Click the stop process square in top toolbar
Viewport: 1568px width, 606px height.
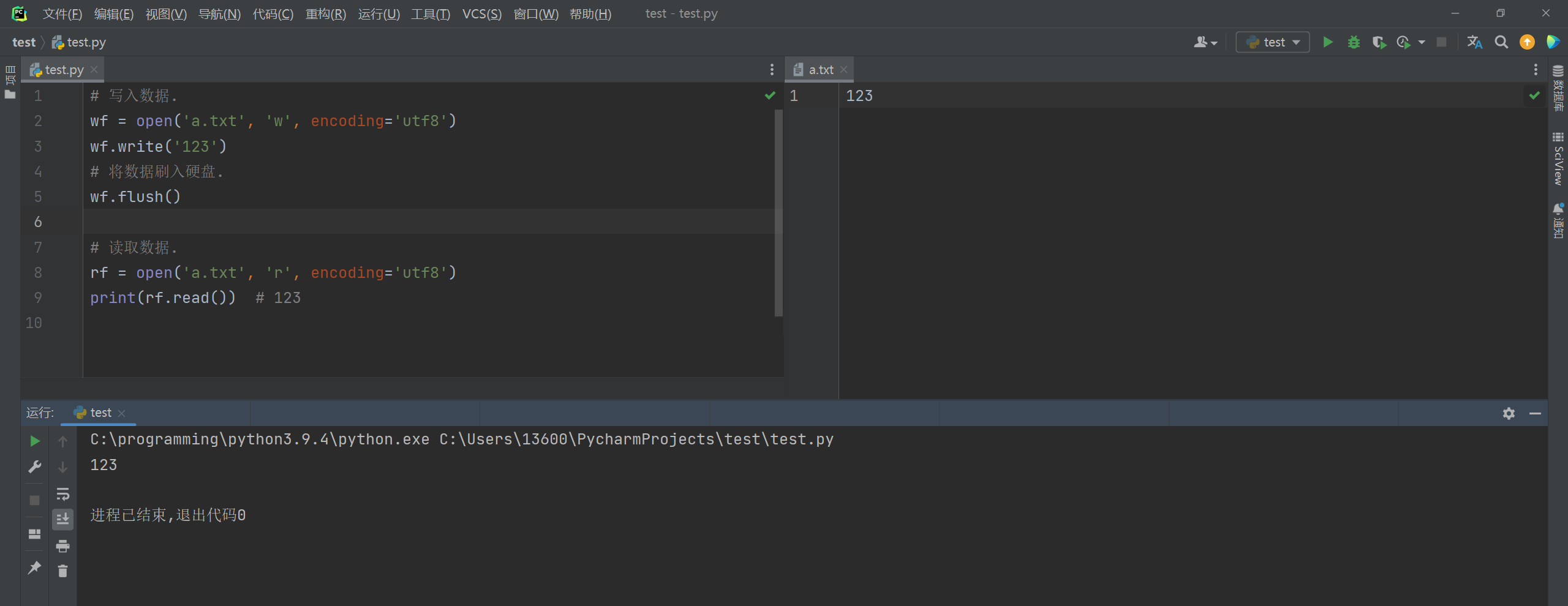pos(1442,42)
